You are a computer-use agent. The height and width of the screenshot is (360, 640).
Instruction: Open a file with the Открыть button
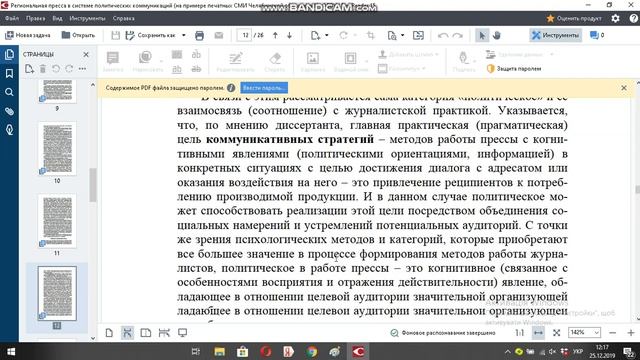[x=78, y=36]
